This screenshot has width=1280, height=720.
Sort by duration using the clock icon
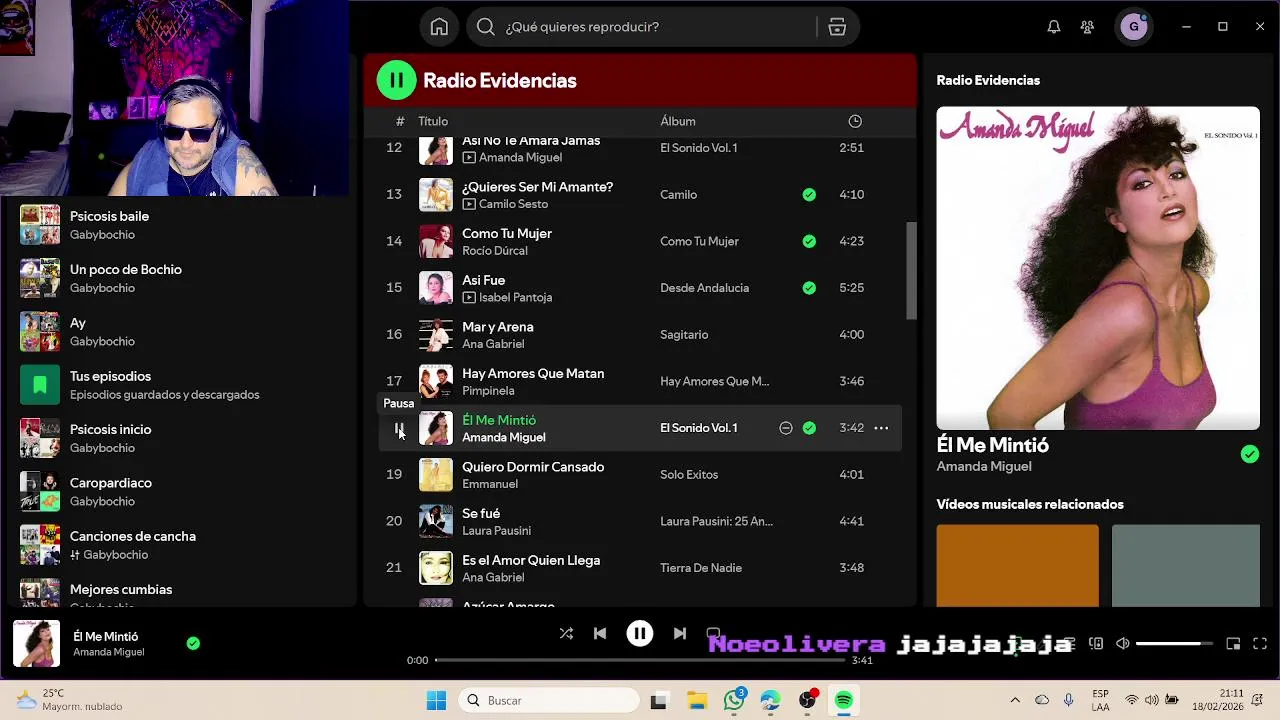(855, 121)
